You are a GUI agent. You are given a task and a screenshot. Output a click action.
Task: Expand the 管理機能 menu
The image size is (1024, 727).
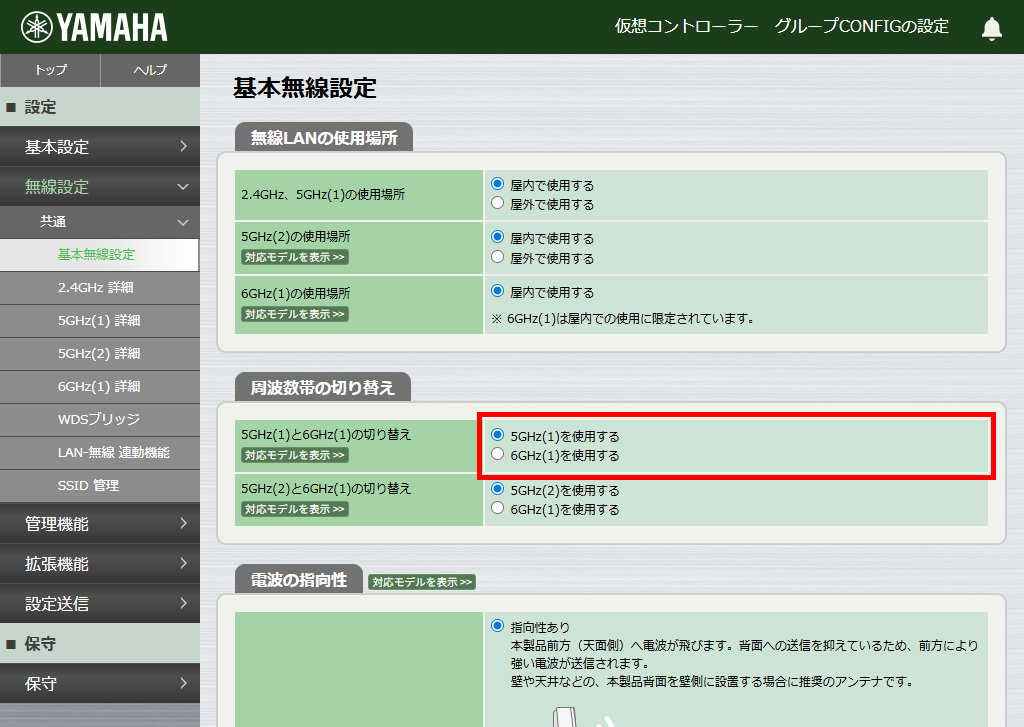pos(100,524)
